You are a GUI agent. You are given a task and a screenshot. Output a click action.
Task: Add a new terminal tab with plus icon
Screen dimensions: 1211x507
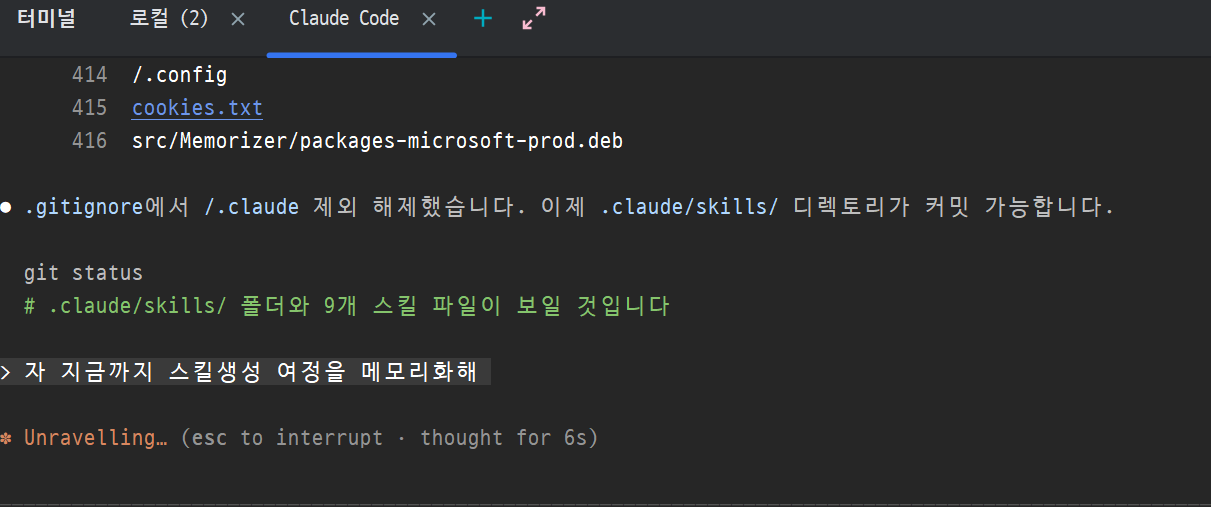point(483,18)
